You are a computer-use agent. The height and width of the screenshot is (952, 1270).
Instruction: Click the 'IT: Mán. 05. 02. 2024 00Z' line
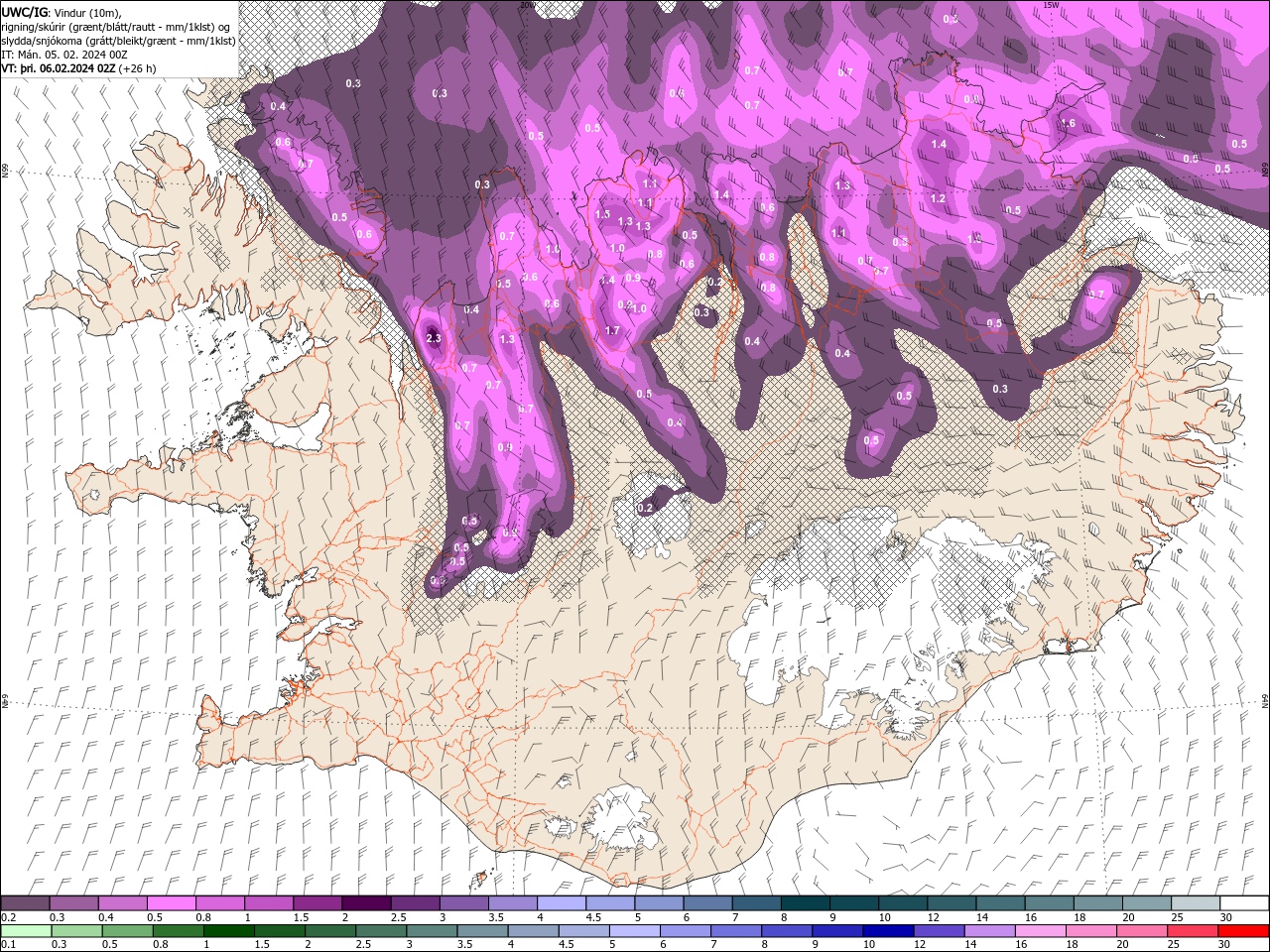tap(63, 55)
